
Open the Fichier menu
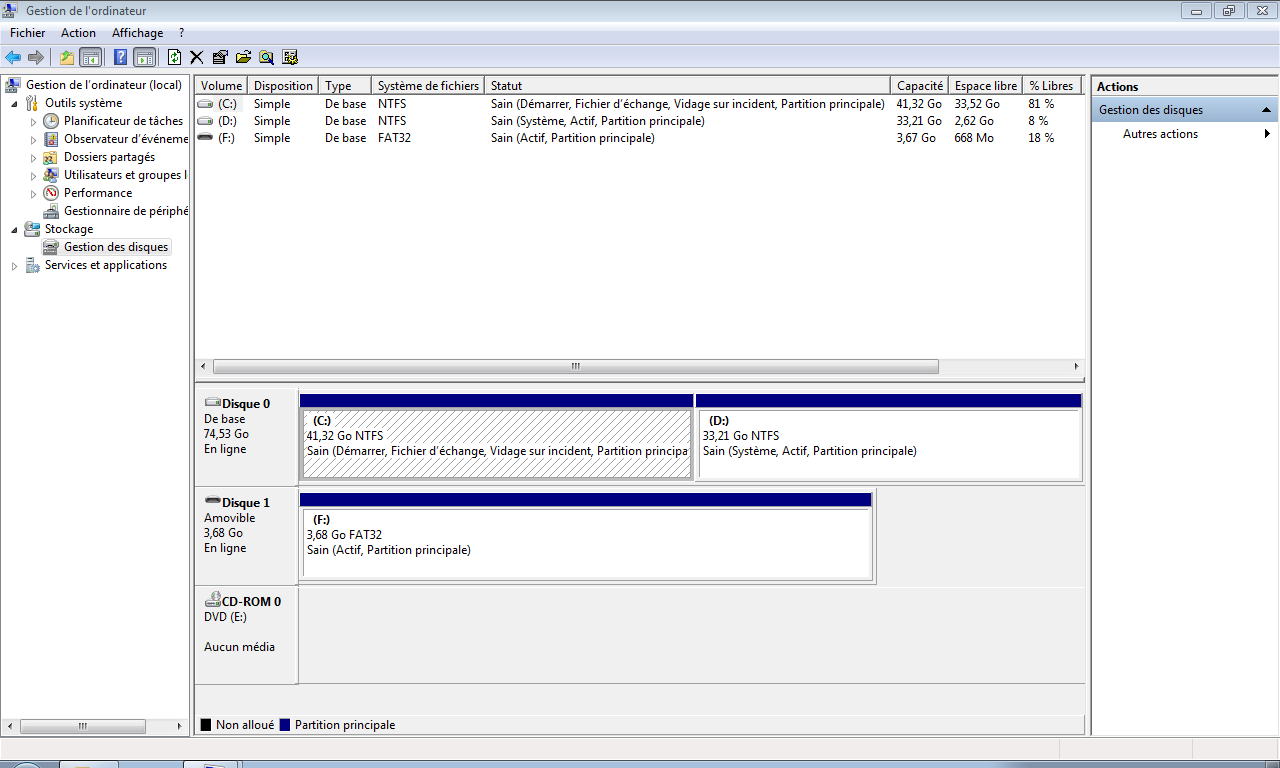(28, 33)
